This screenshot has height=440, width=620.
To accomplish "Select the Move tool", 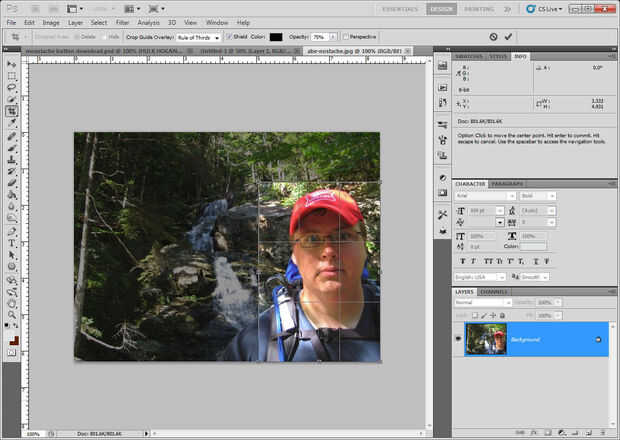I will point(11,64).
